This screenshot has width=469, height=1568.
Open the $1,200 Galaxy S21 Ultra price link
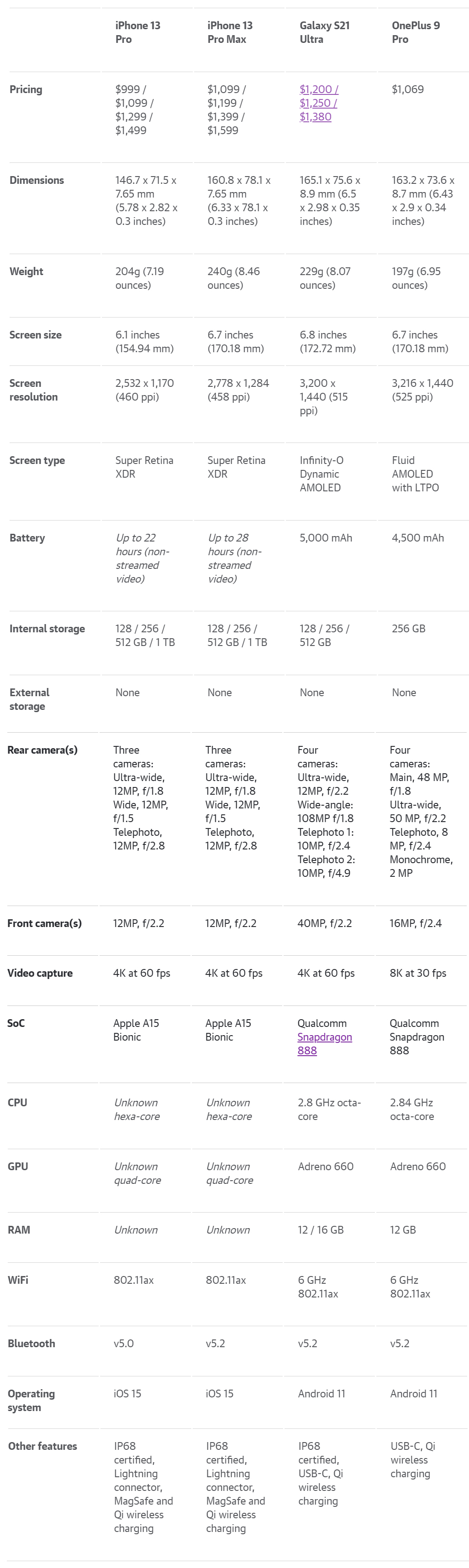click(317, 89)
